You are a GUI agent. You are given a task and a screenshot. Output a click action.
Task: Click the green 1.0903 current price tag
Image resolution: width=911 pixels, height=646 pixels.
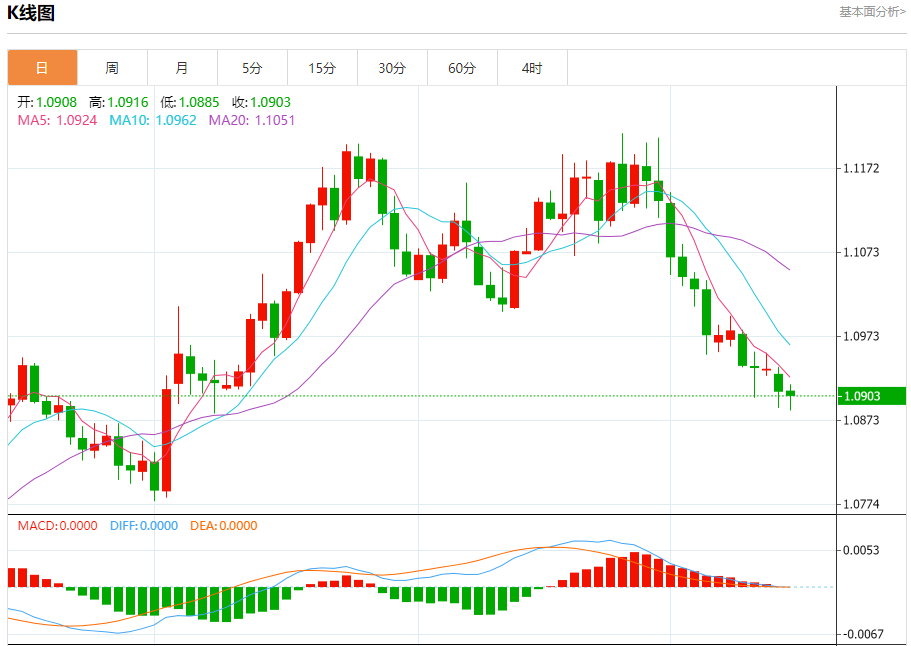coord(871,396)
